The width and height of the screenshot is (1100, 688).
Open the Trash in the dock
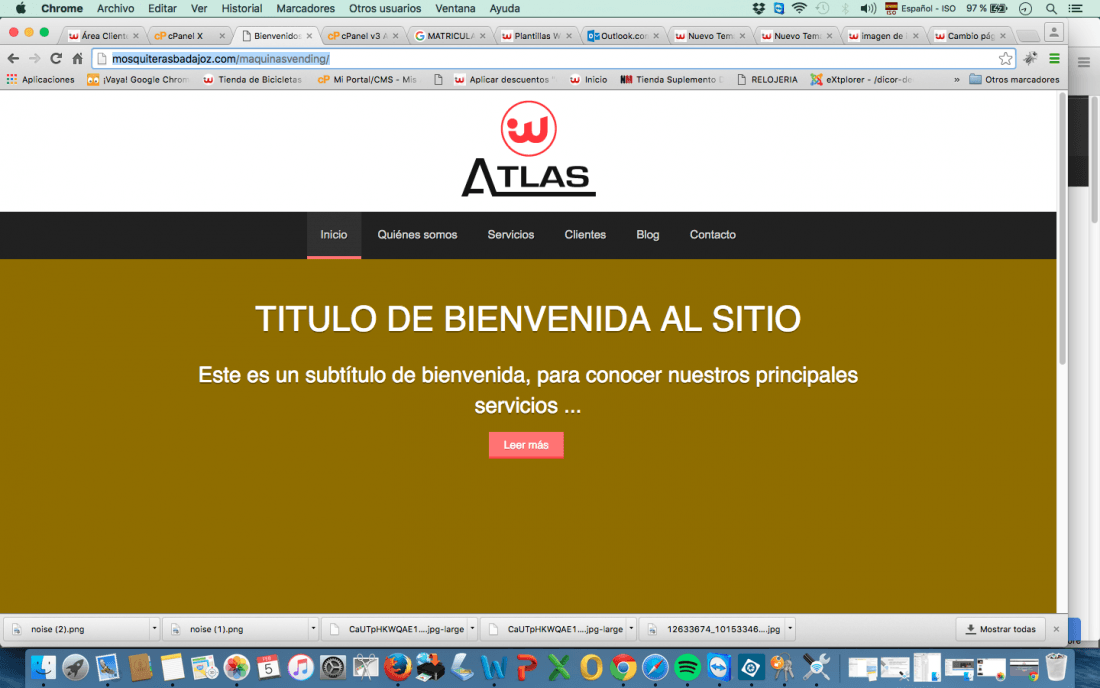1056,667
